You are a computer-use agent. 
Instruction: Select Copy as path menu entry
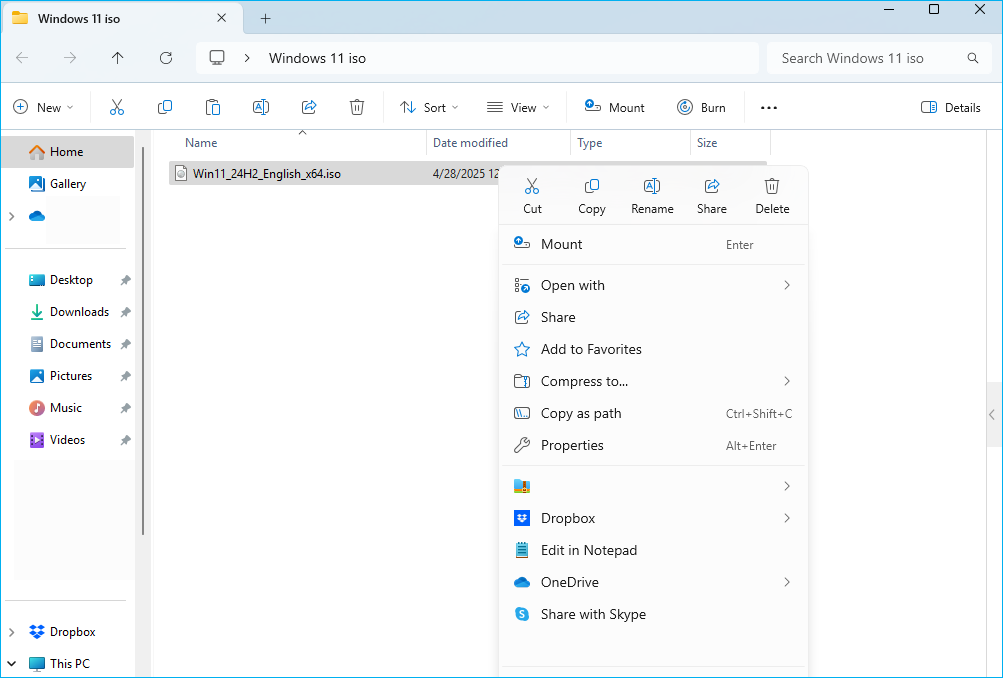coord(581,413)
